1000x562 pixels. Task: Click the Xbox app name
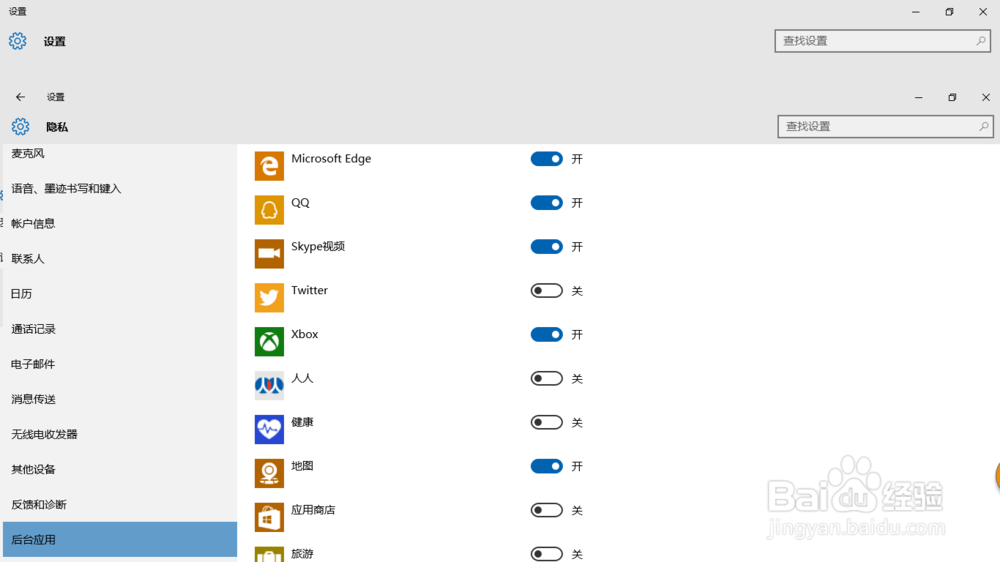coord(304,334)
